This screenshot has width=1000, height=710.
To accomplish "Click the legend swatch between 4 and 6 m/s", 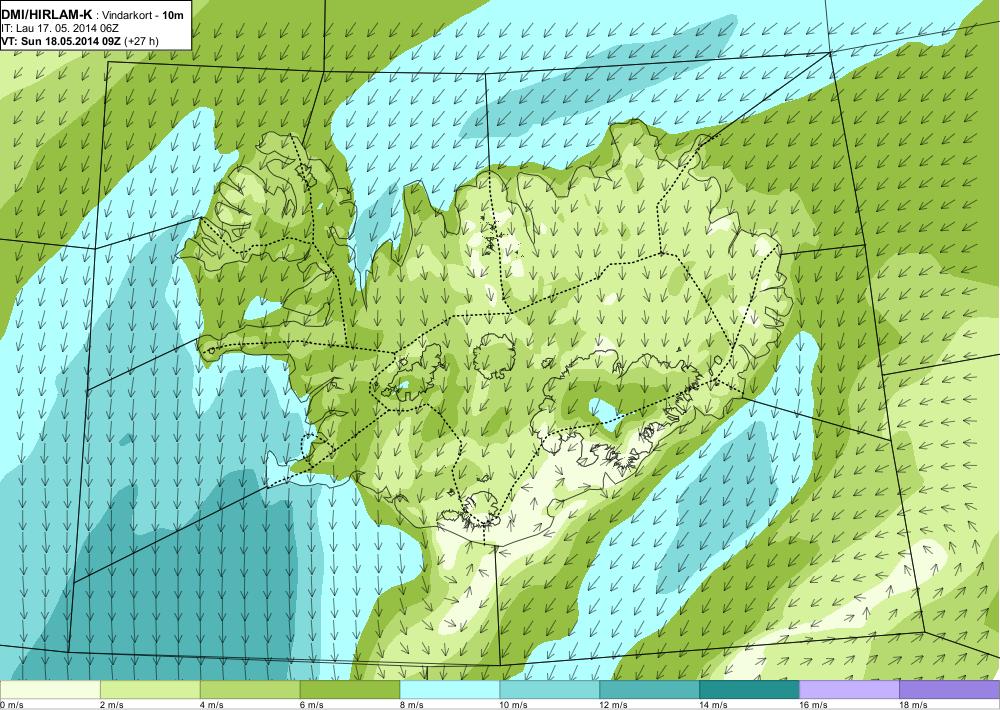I will pos(250,690).
